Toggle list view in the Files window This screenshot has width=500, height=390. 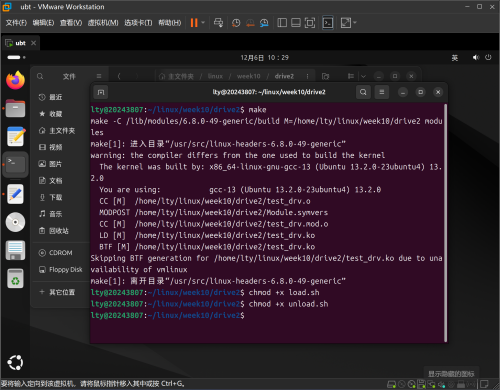[x=351, y=76]
